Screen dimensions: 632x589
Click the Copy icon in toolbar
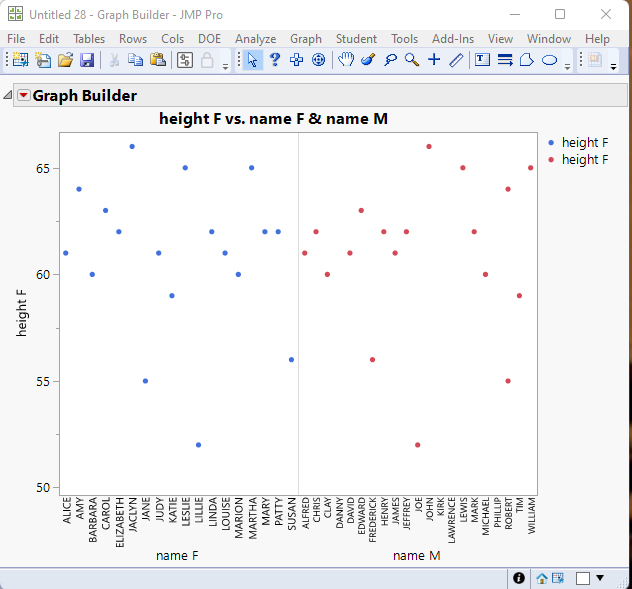(x=135, y=60)
